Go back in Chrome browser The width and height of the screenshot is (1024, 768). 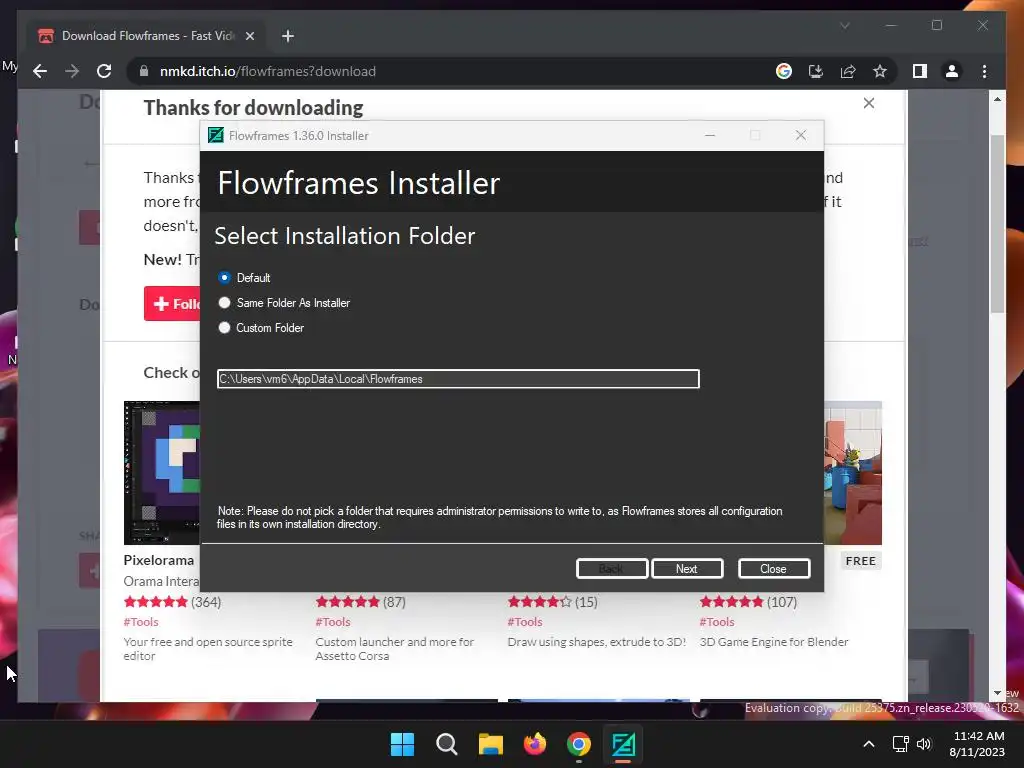click(40, 71)
